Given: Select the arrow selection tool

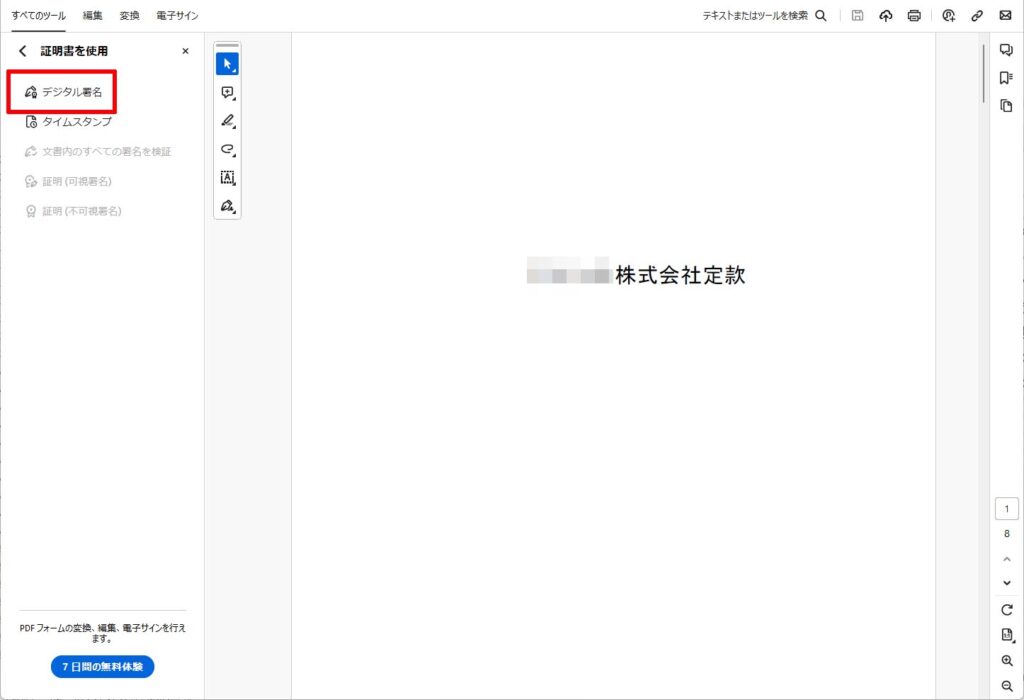Looking at the screenshot, I should tap(227, 64).
